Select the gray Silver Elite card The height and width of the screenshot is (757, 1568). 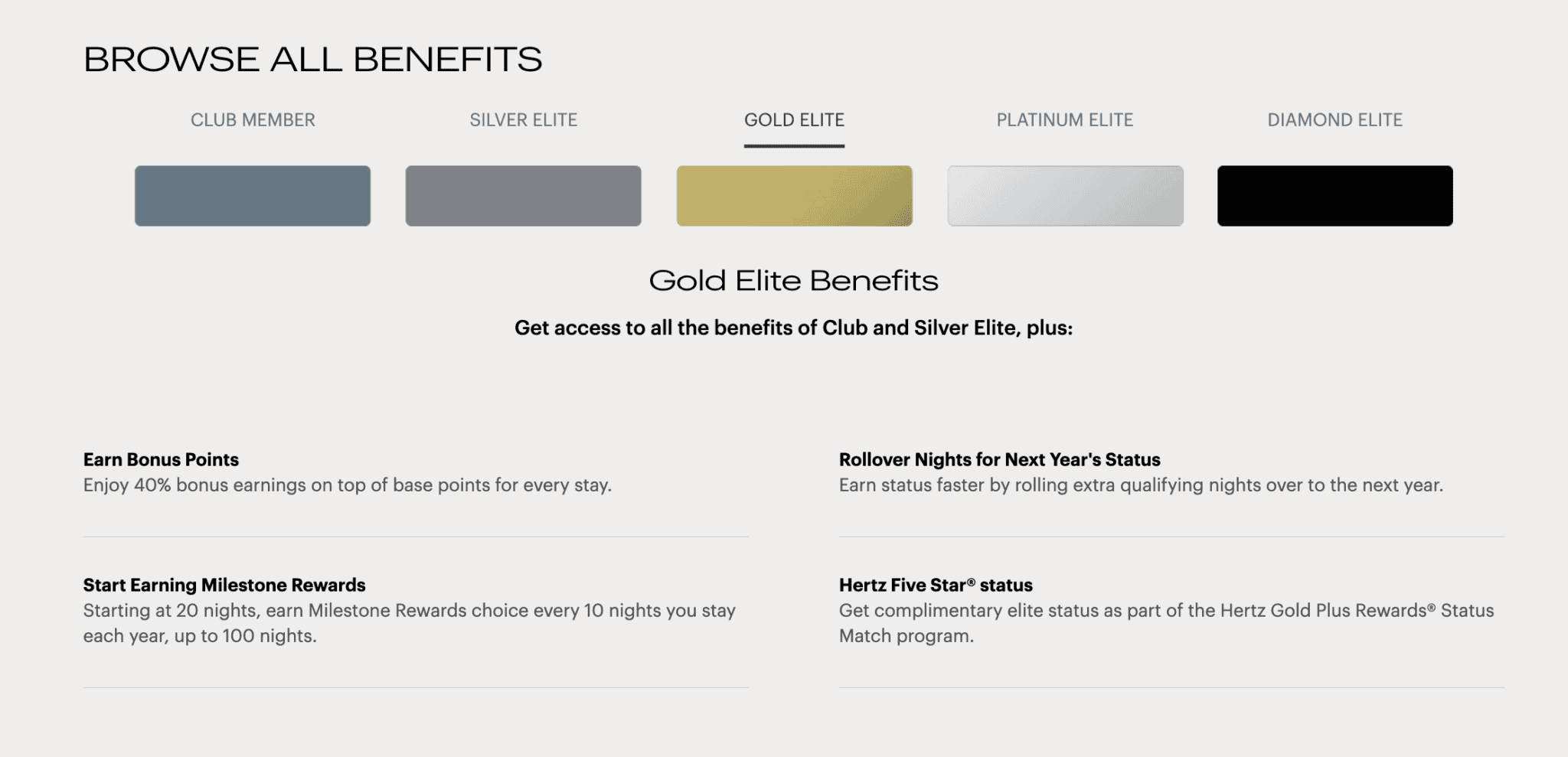point(524,195)
